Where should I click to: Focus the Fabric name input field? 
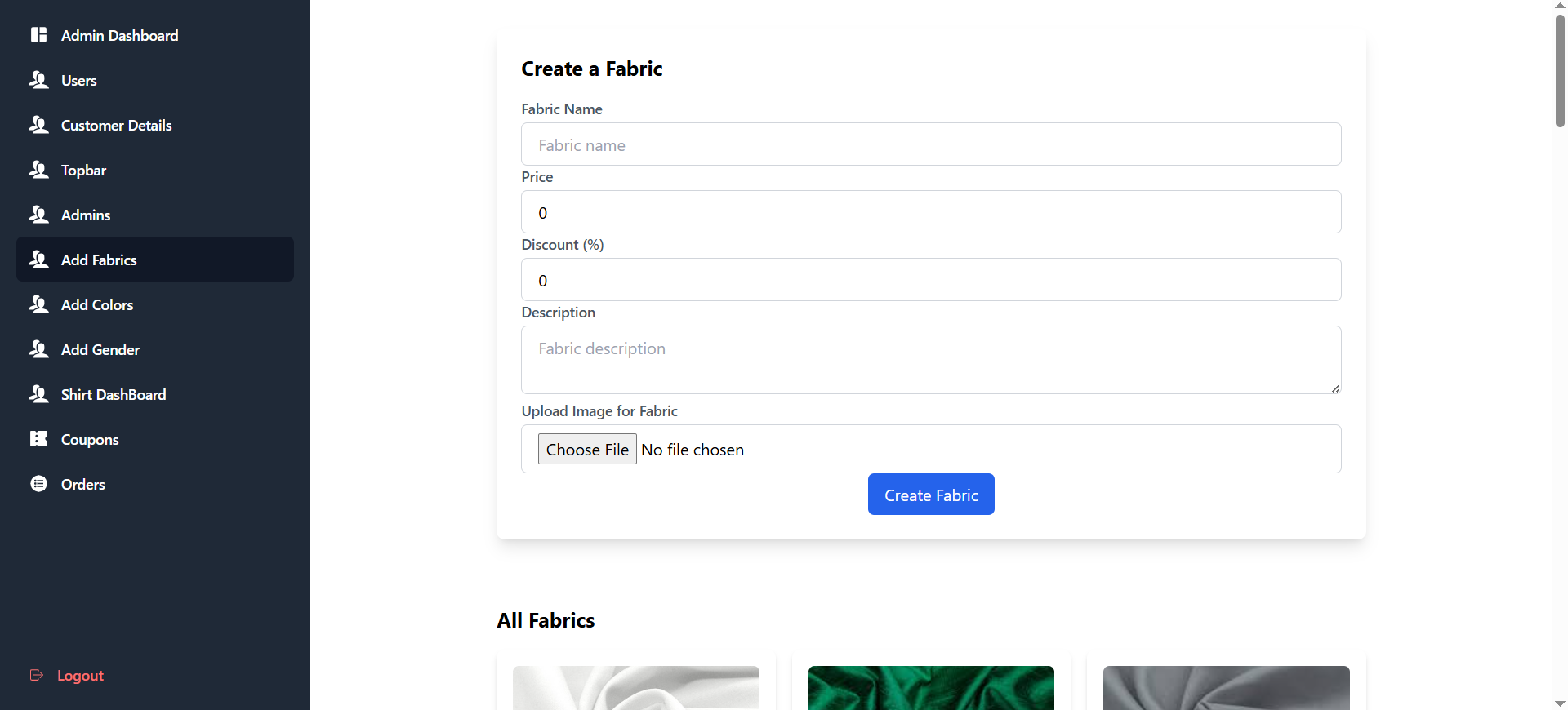click(931, 144)
